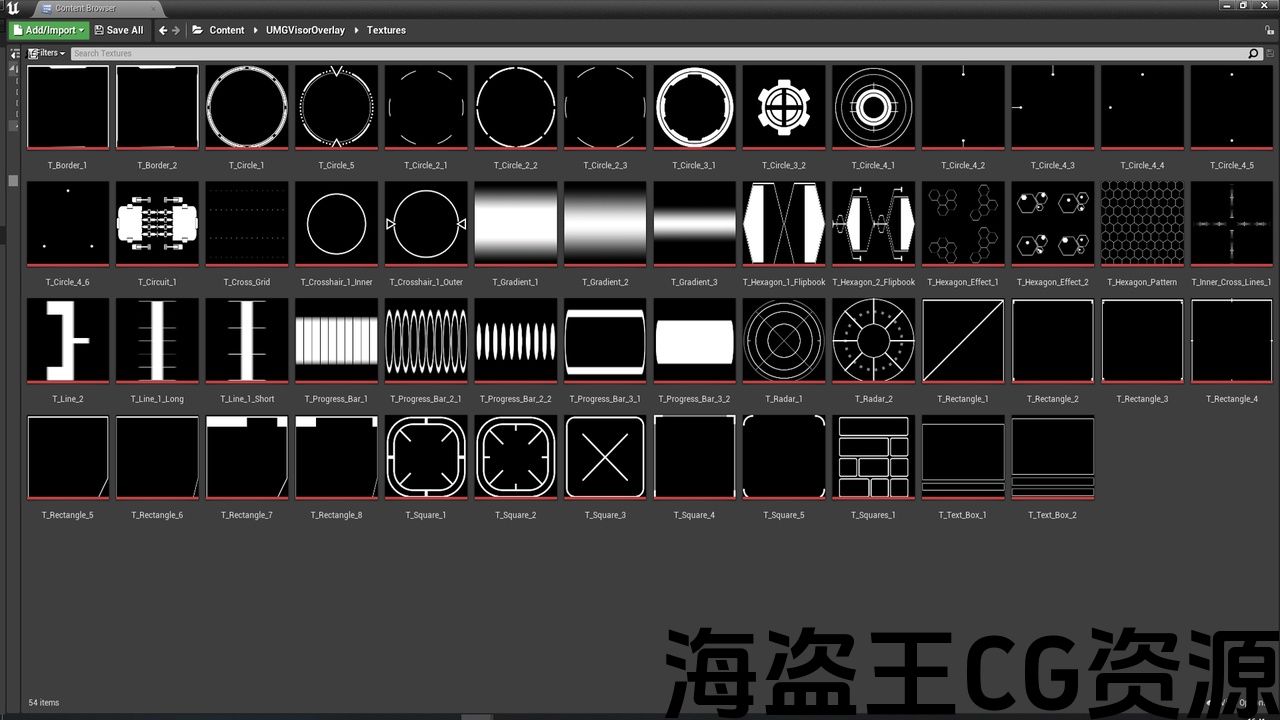This screenshot has height=720, width=1280.
Task: Expand arrow after Content in breadcrumb
Action: click(255, 30)
